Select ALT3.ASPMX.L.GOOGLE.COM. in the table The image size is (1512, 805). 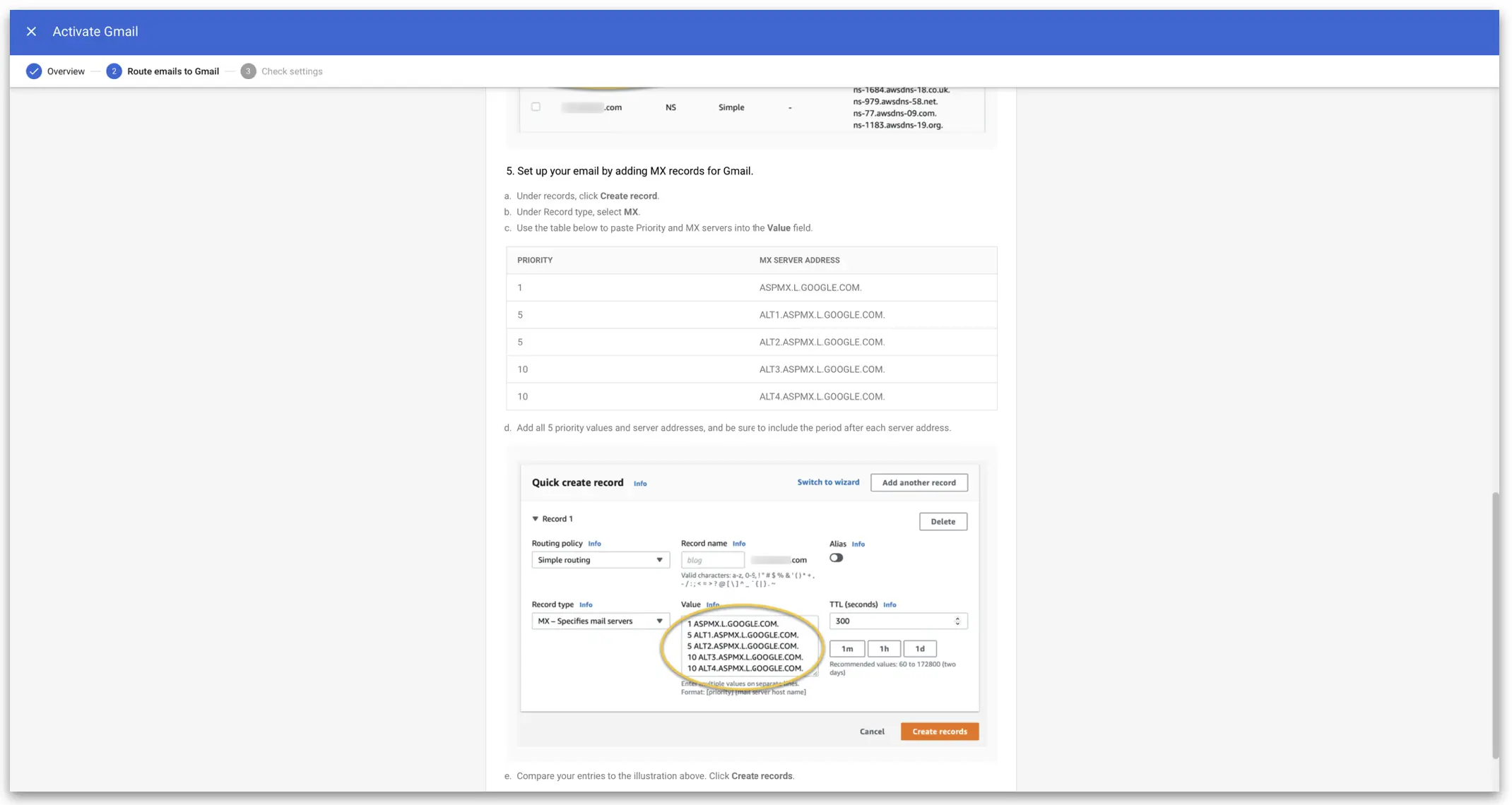click(822, 369)
